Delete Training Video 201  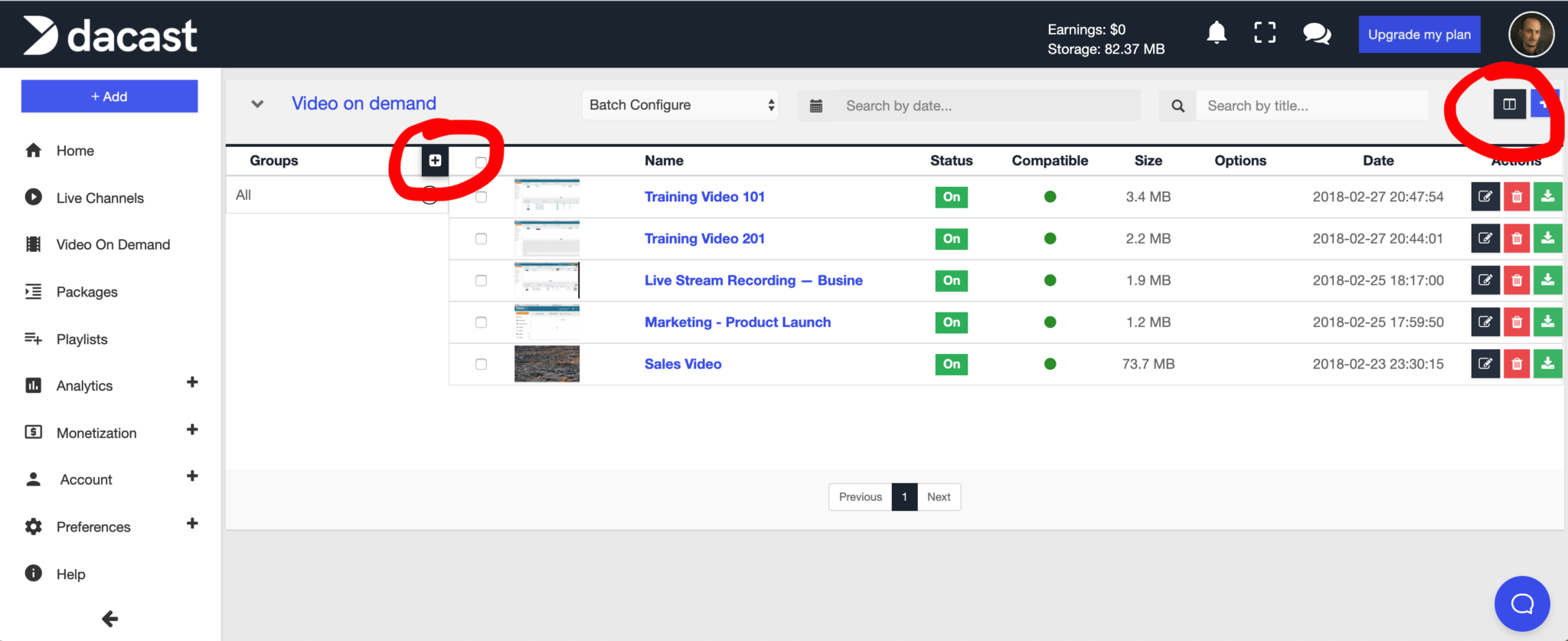1517,238
